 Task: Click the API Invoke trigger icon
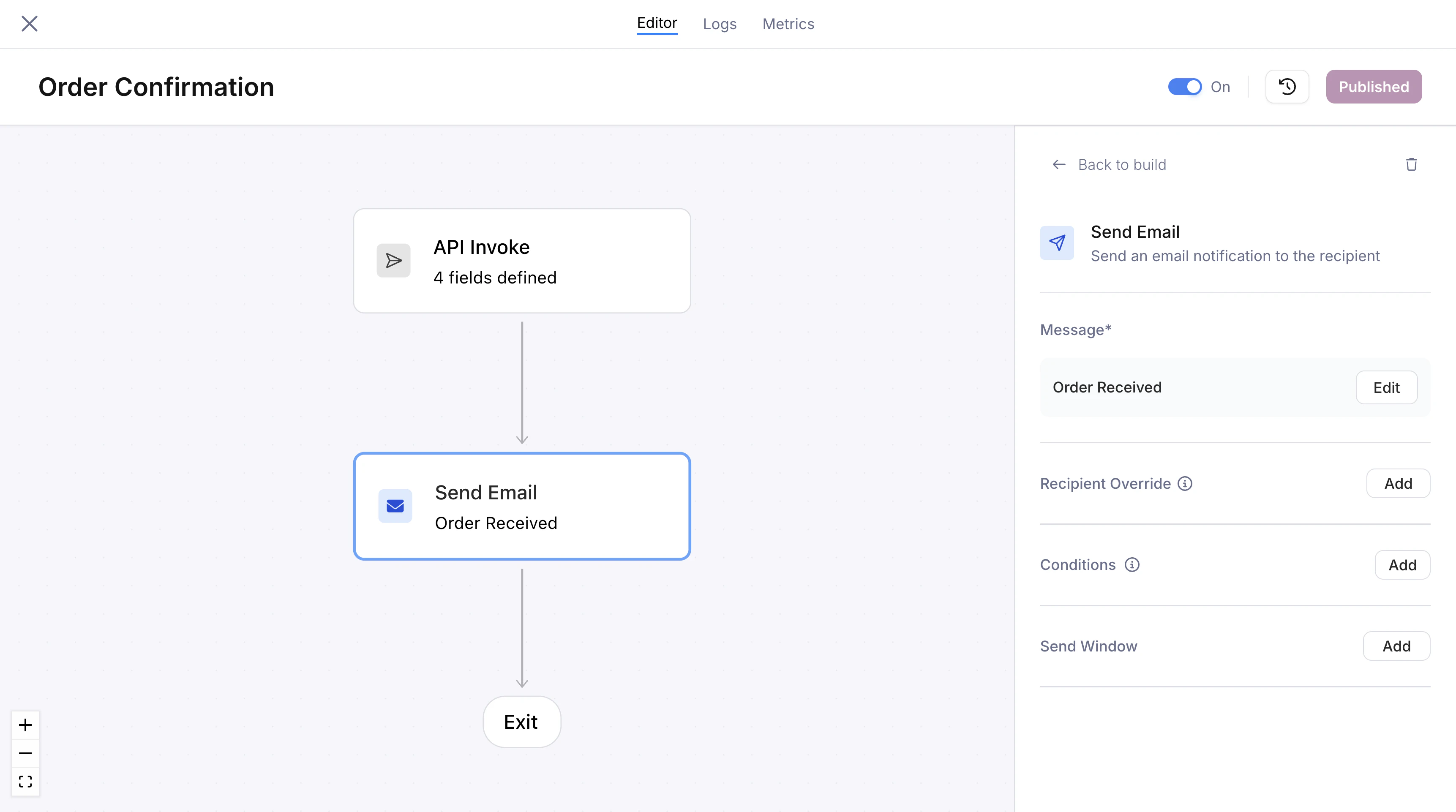(x=393, y=261)
